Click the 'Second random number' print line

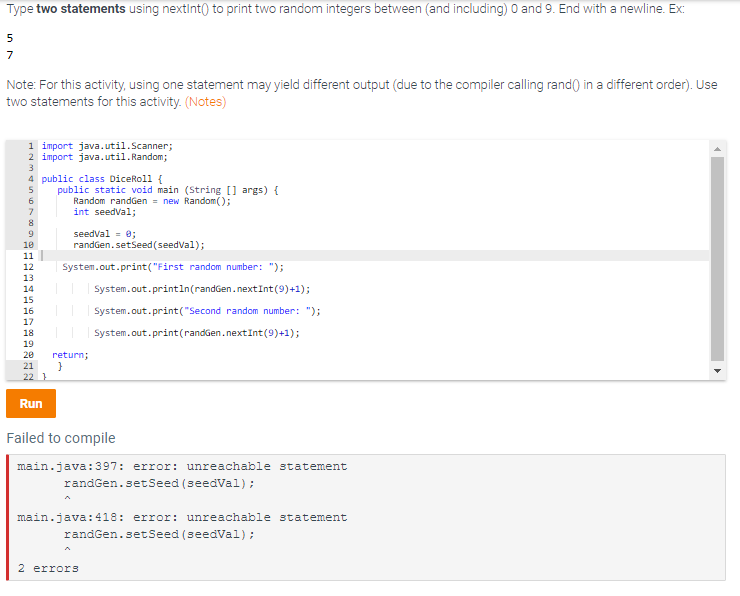pos(207,311)
